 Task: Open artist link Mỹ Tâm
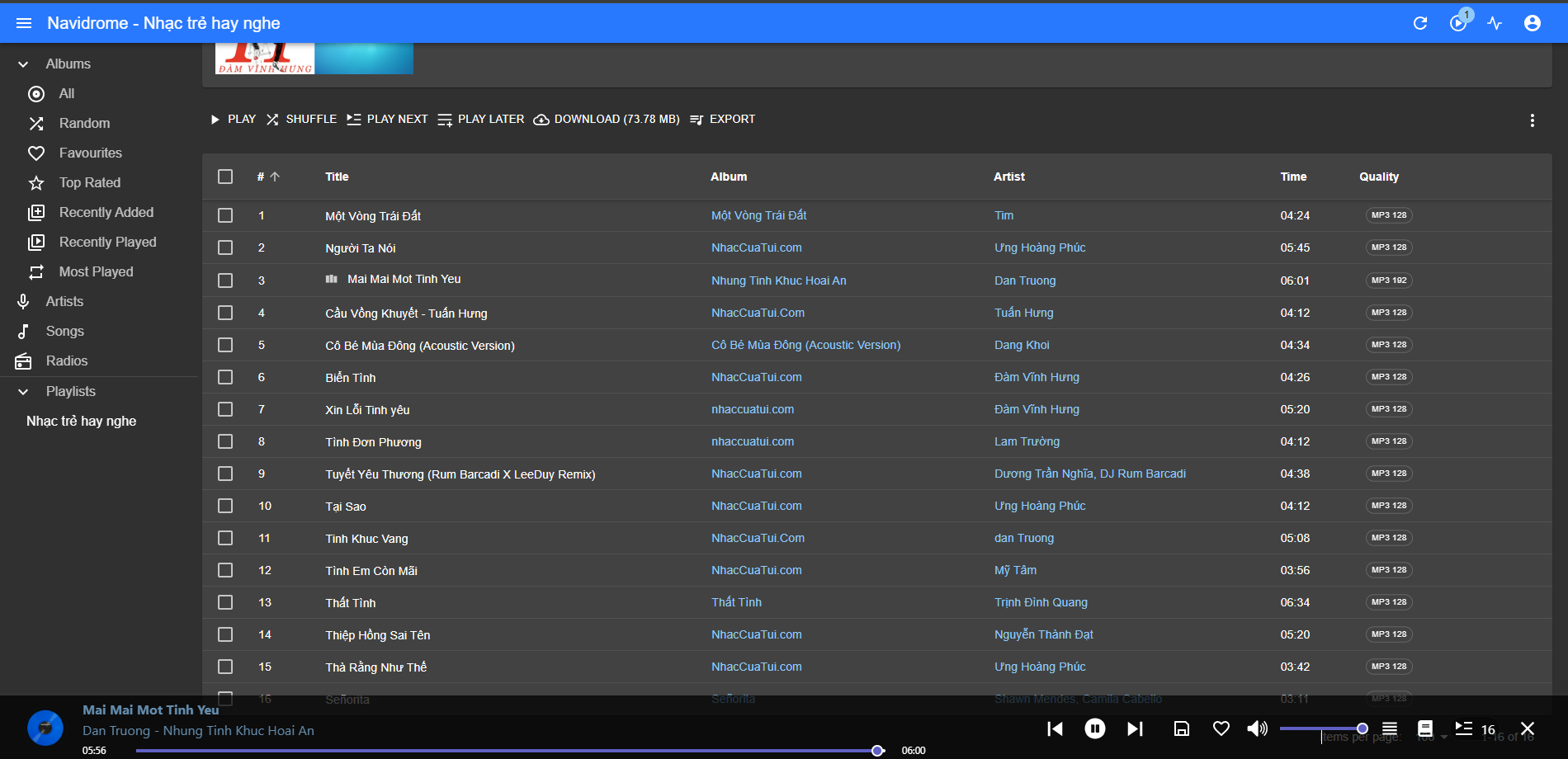coord(1015,570)
